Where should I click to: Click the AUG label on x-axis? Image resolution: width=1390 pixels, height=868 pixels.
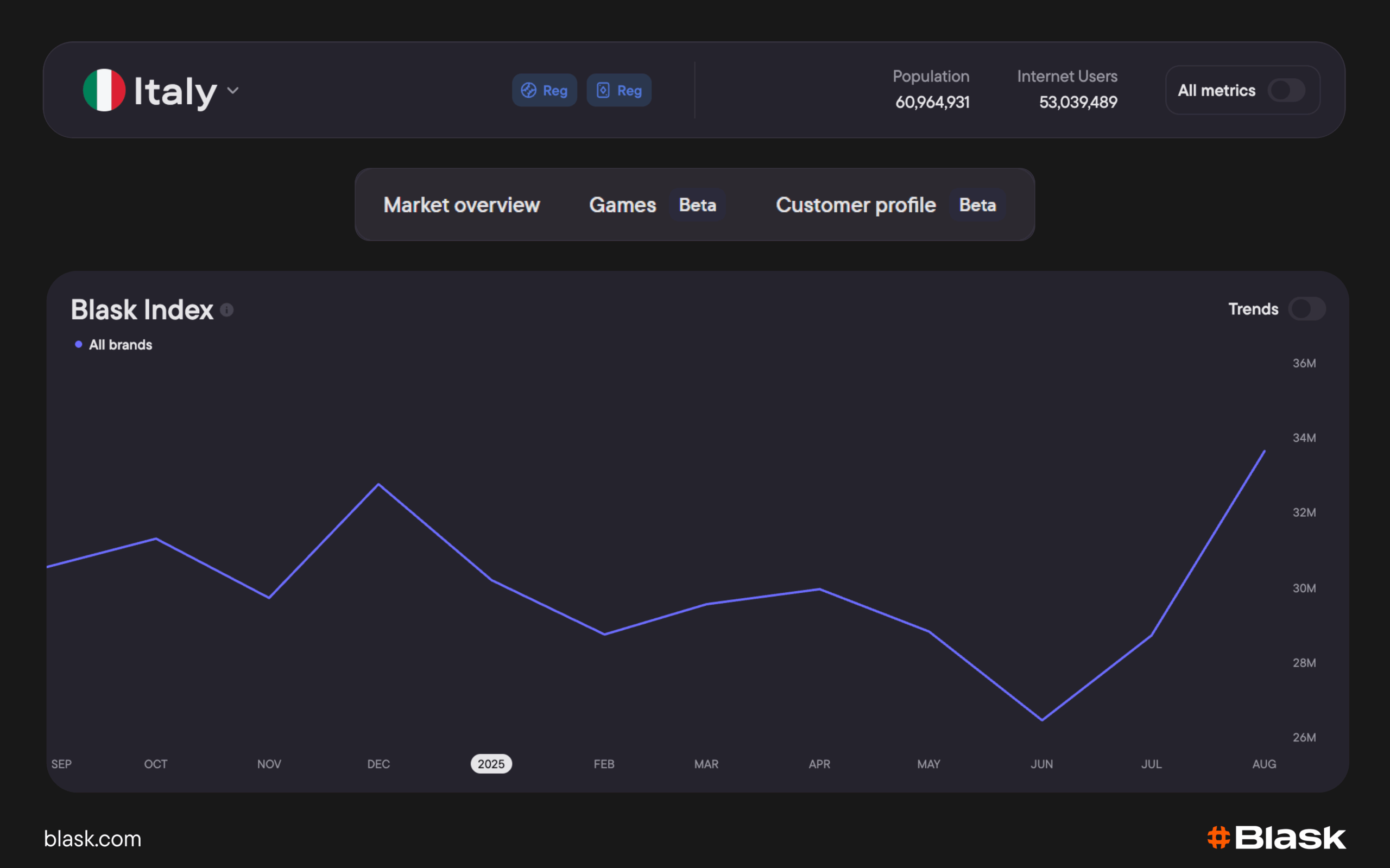click(x=1263, y=764)
